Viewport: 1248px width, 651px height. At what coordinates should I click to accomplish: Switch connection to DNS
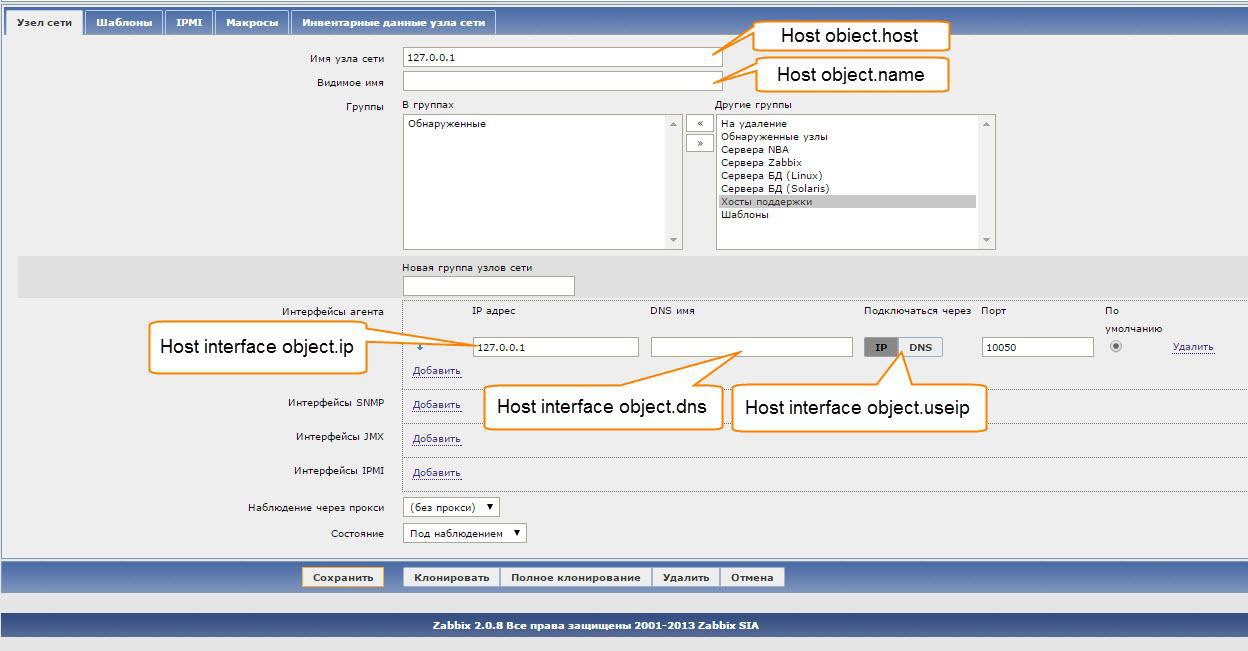[x=920, y=347]
